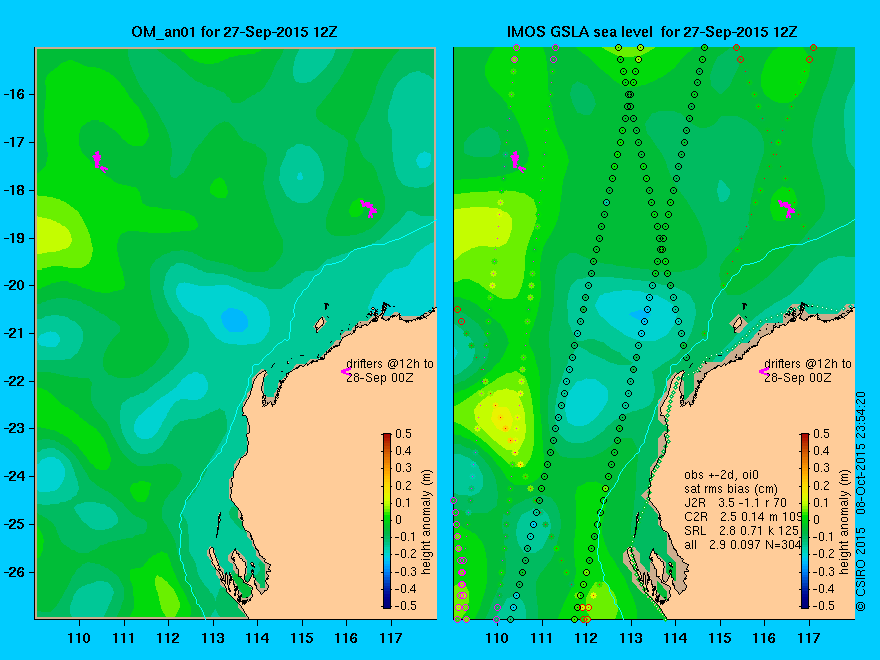Viewport: 880px width, 660px height.
Task: Click the 0.5 label on OM_an01 colorbar
Action: pos(404,434)
